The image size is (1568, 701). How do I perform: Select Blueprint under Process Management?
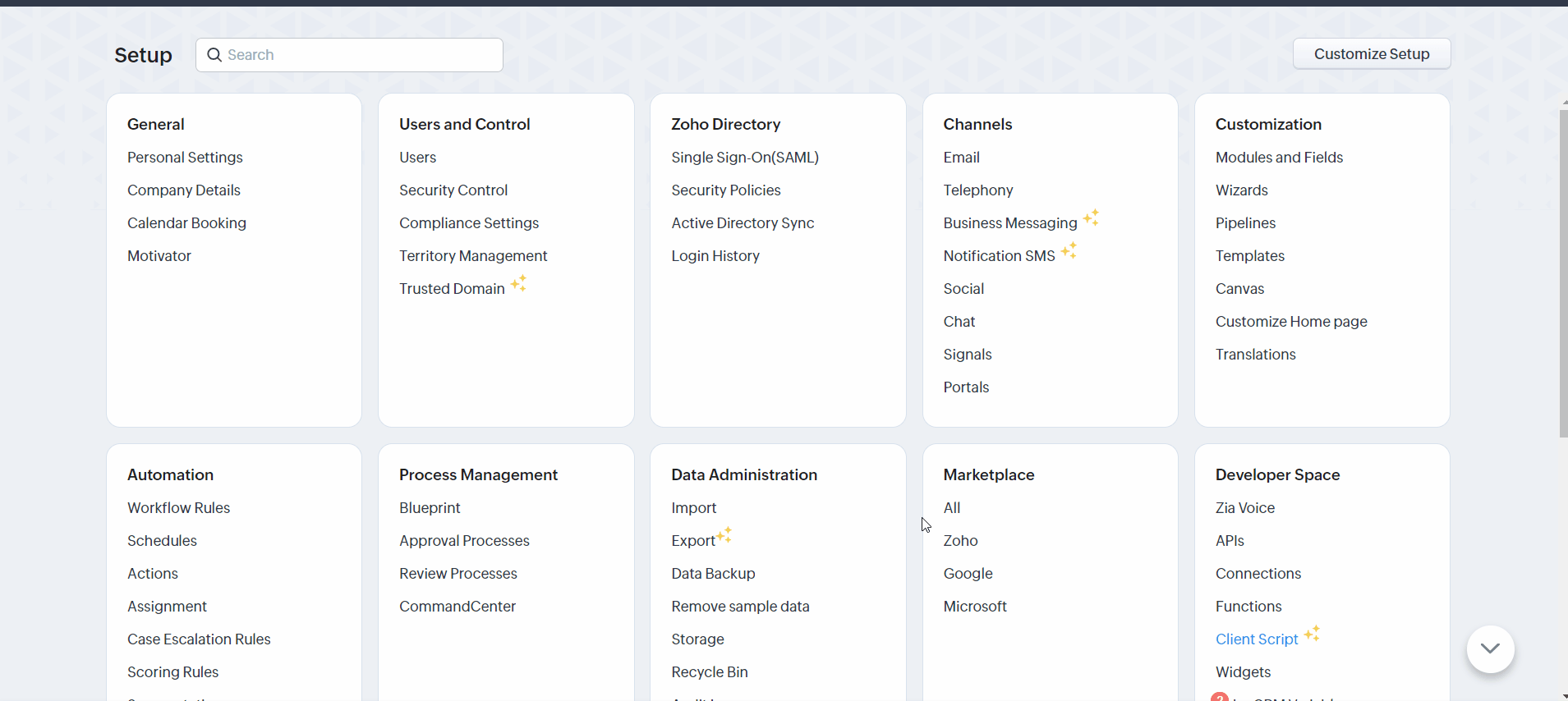pos(430,508)
